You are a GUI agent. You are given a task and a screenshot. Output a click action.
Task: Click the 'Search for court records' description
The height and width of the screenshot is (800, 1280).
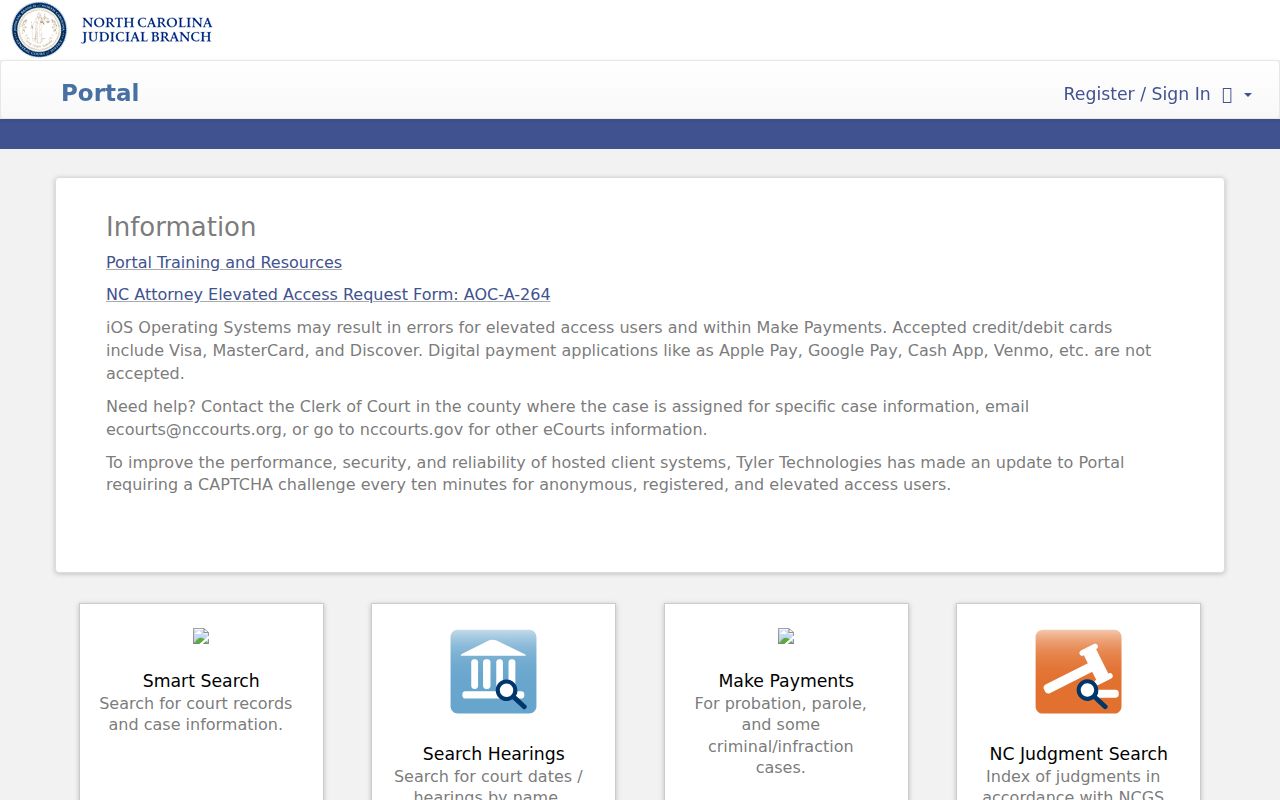point(196,714)
